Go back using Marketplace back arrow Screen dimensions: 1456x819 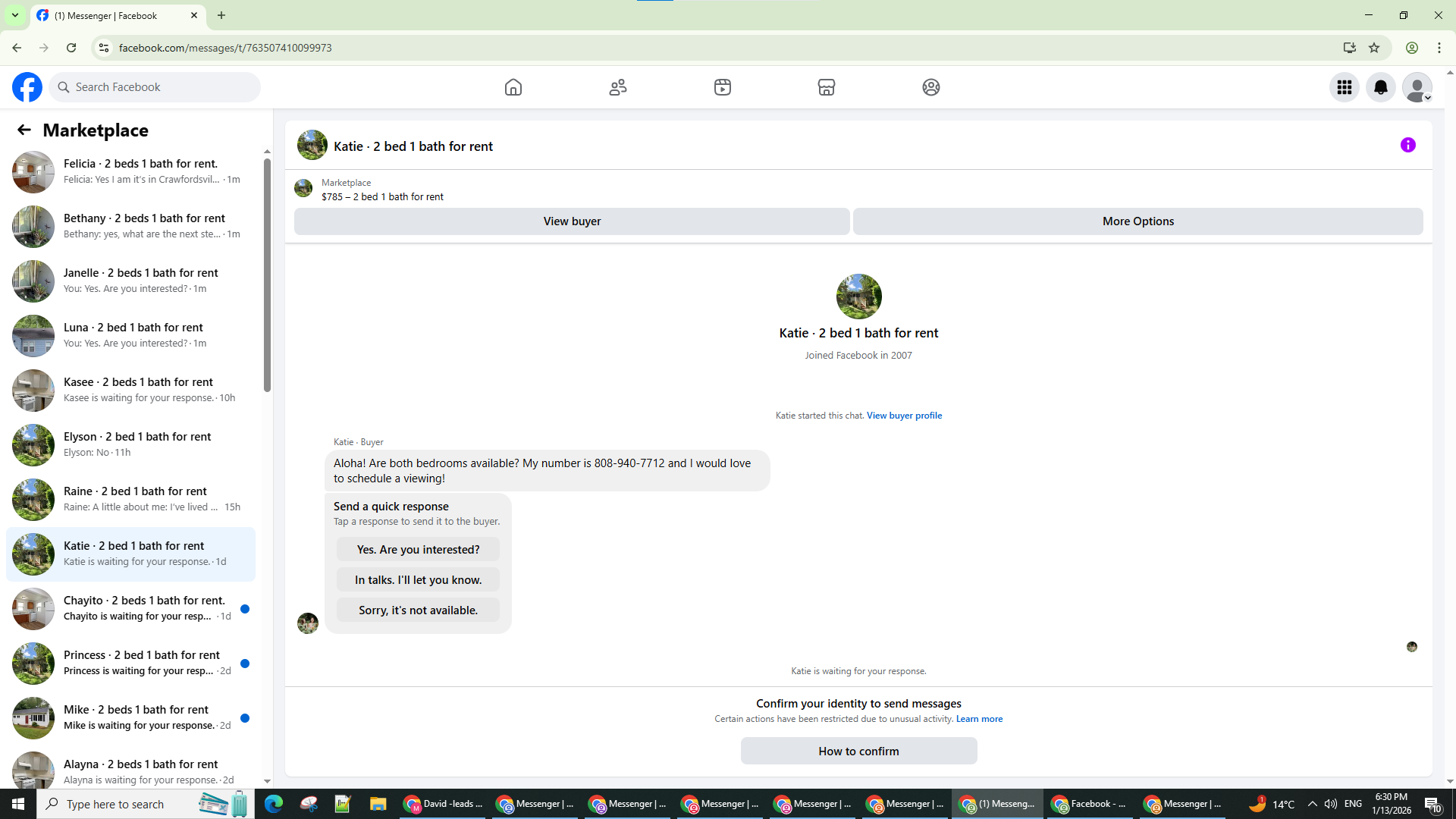(24, 130)
